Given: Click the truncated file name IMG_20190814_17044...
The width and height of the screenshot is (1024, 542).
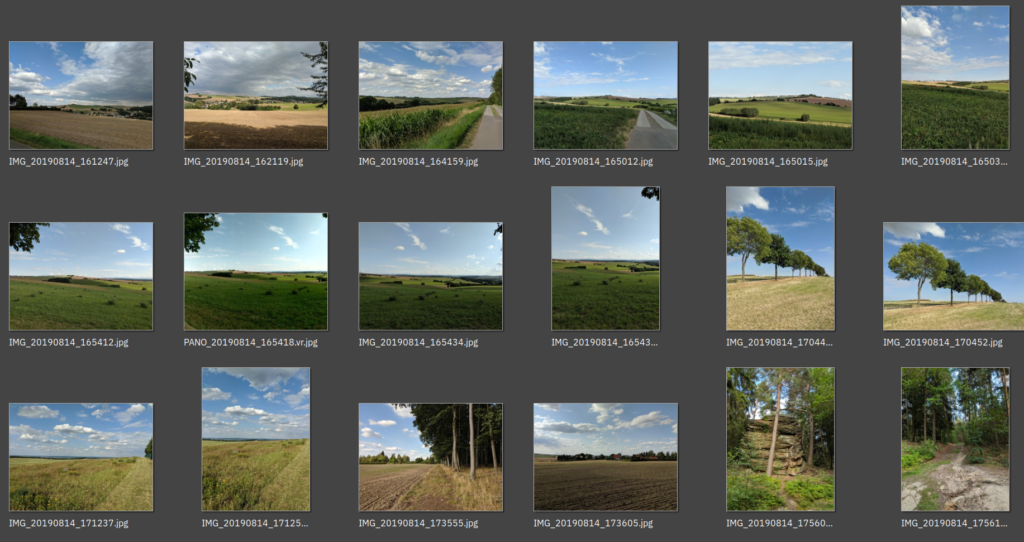Looking at the screenshot, I should (x=780, y=342).
